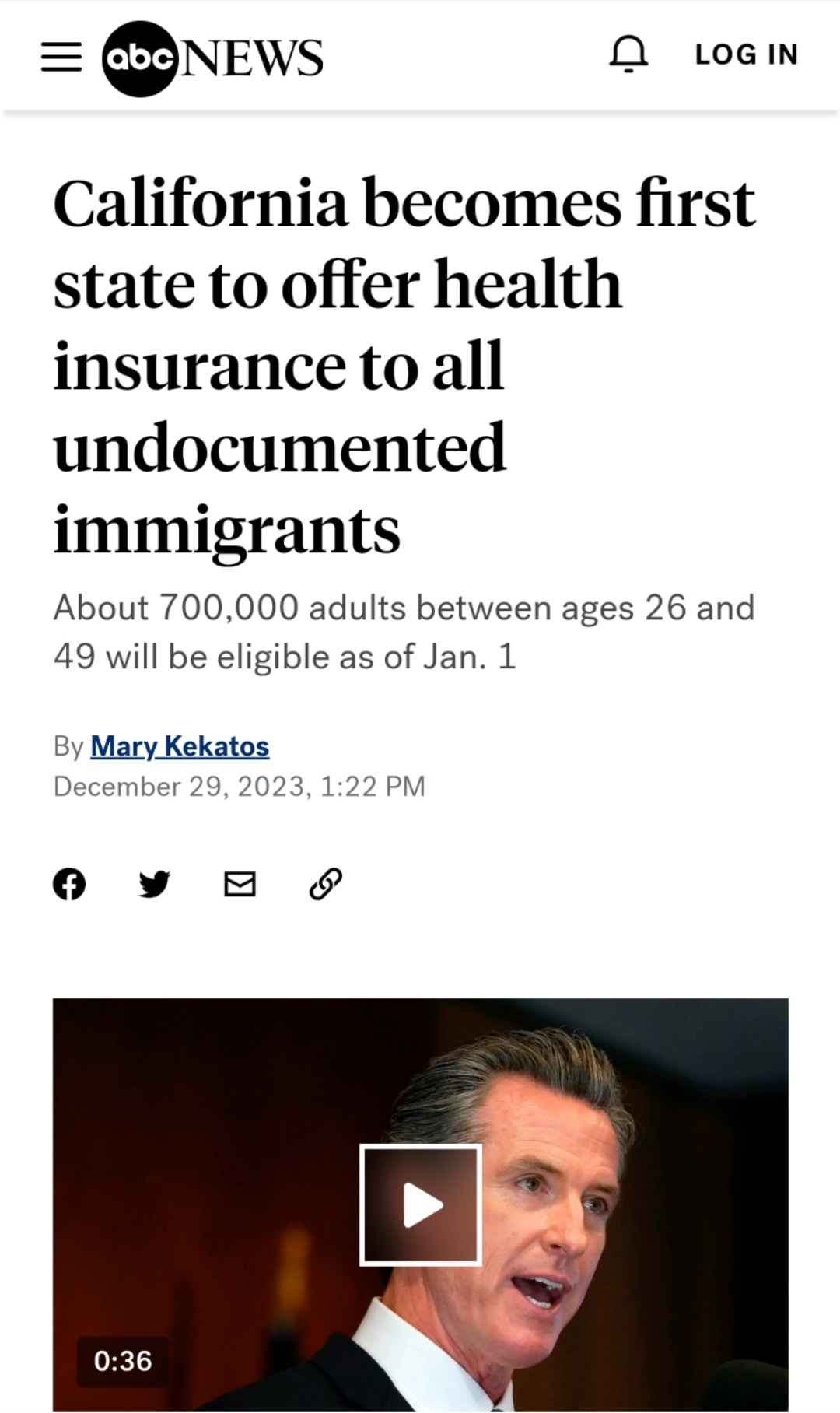Open notifications with the bell icon
Image resolution: width=840 pixels, height=1413 pixels.
pos(628,54)
